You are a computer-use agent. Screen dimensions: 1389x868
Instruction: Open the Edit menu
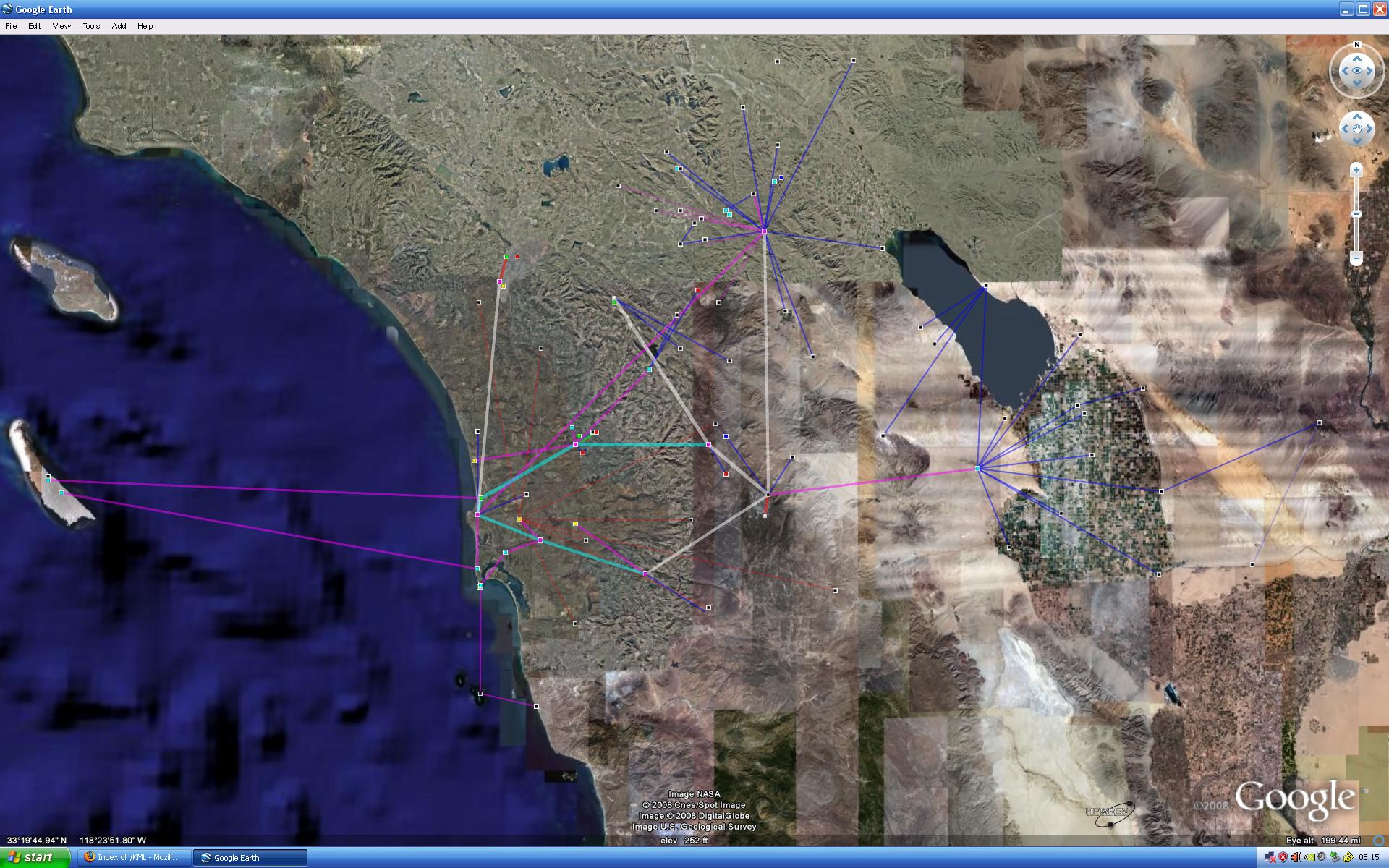[x=35, y=26]
